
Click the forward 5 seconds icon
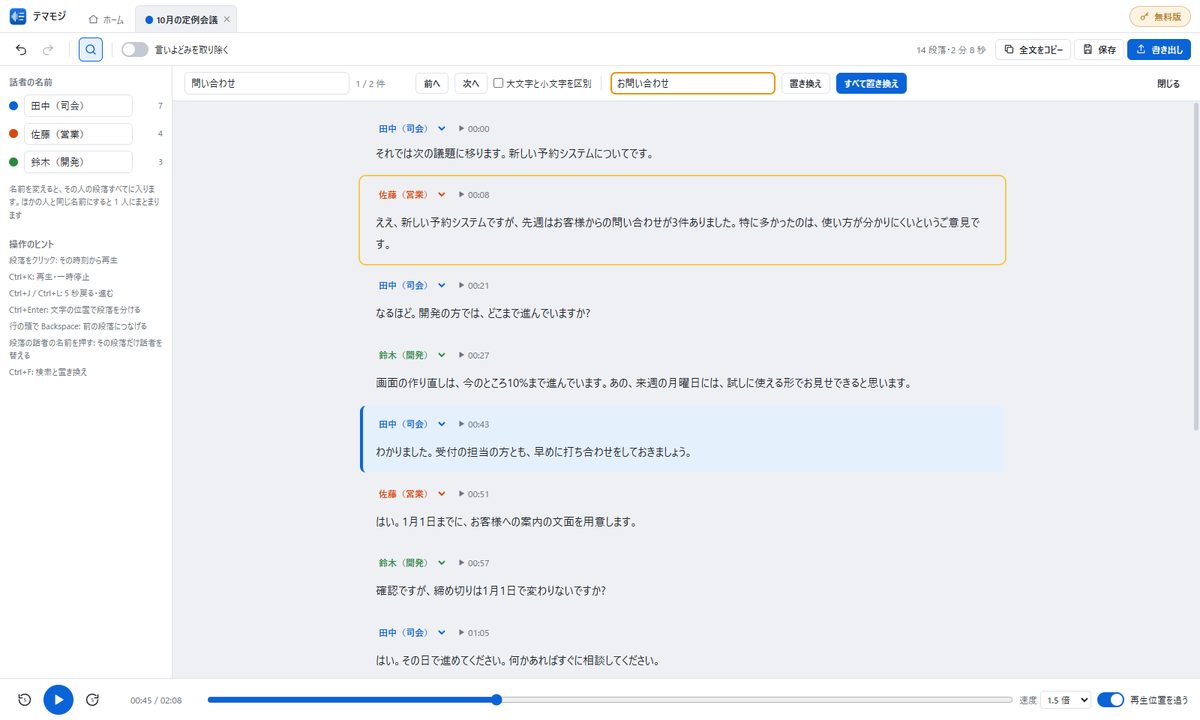[x=93, y=700]
